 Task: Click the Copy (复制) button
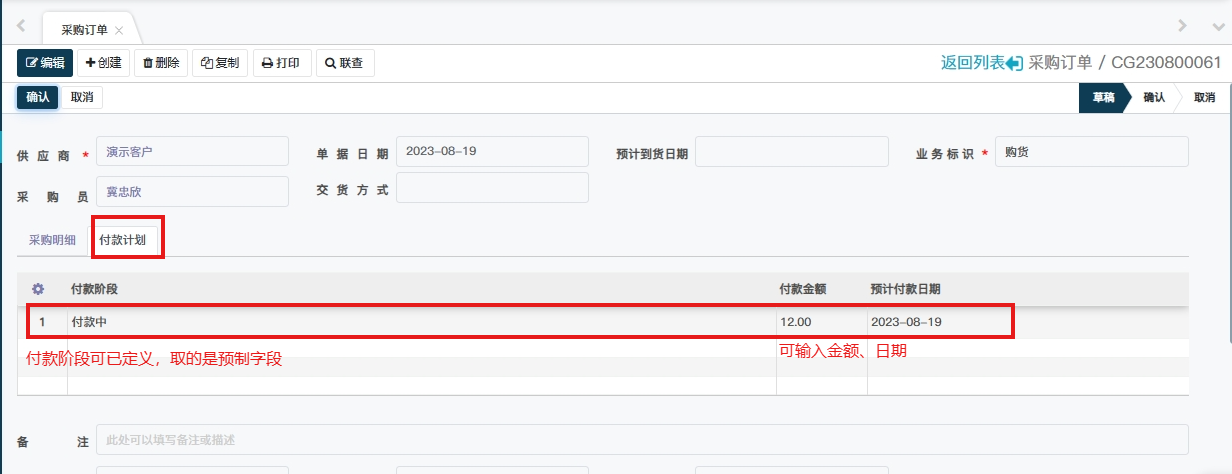coord(220,63)
